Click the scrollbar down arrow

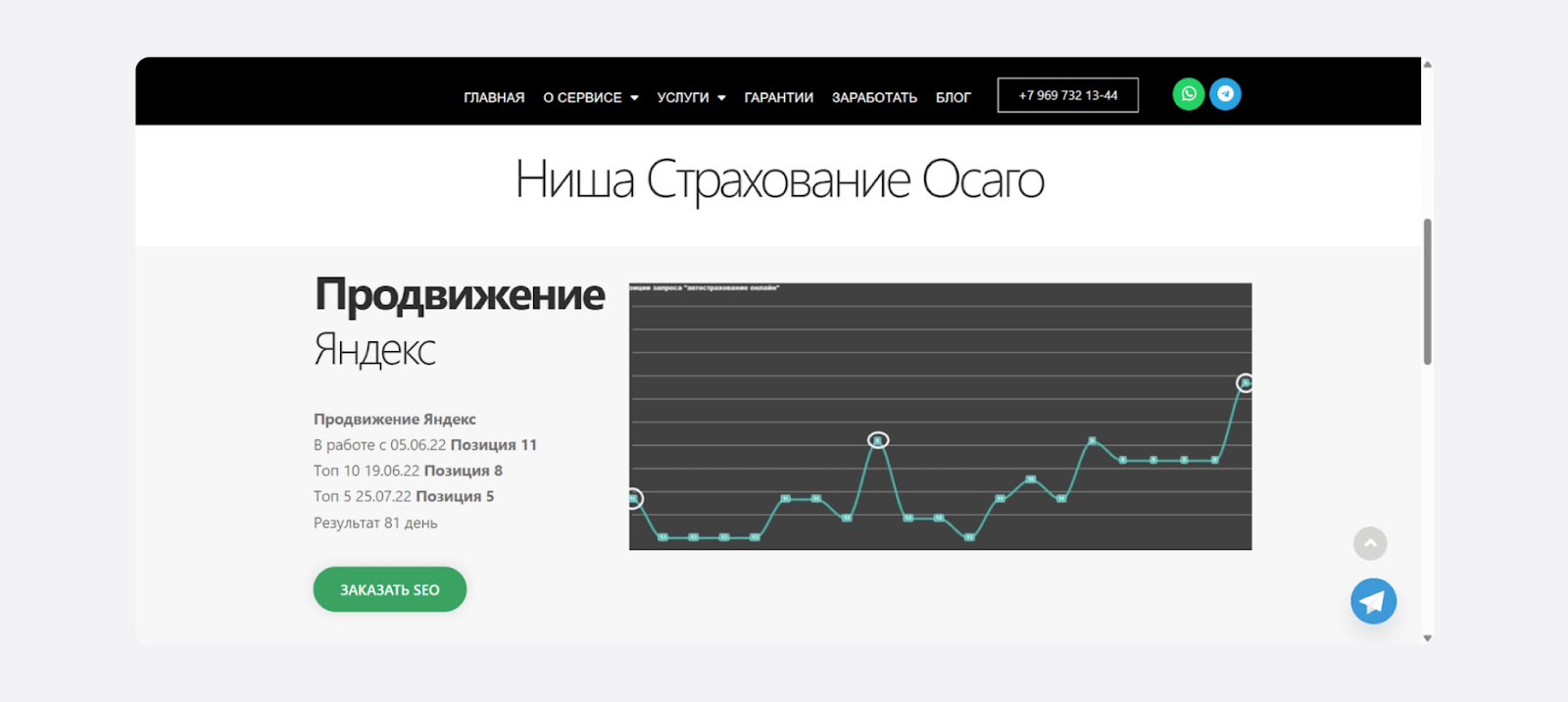[1427, 638]
